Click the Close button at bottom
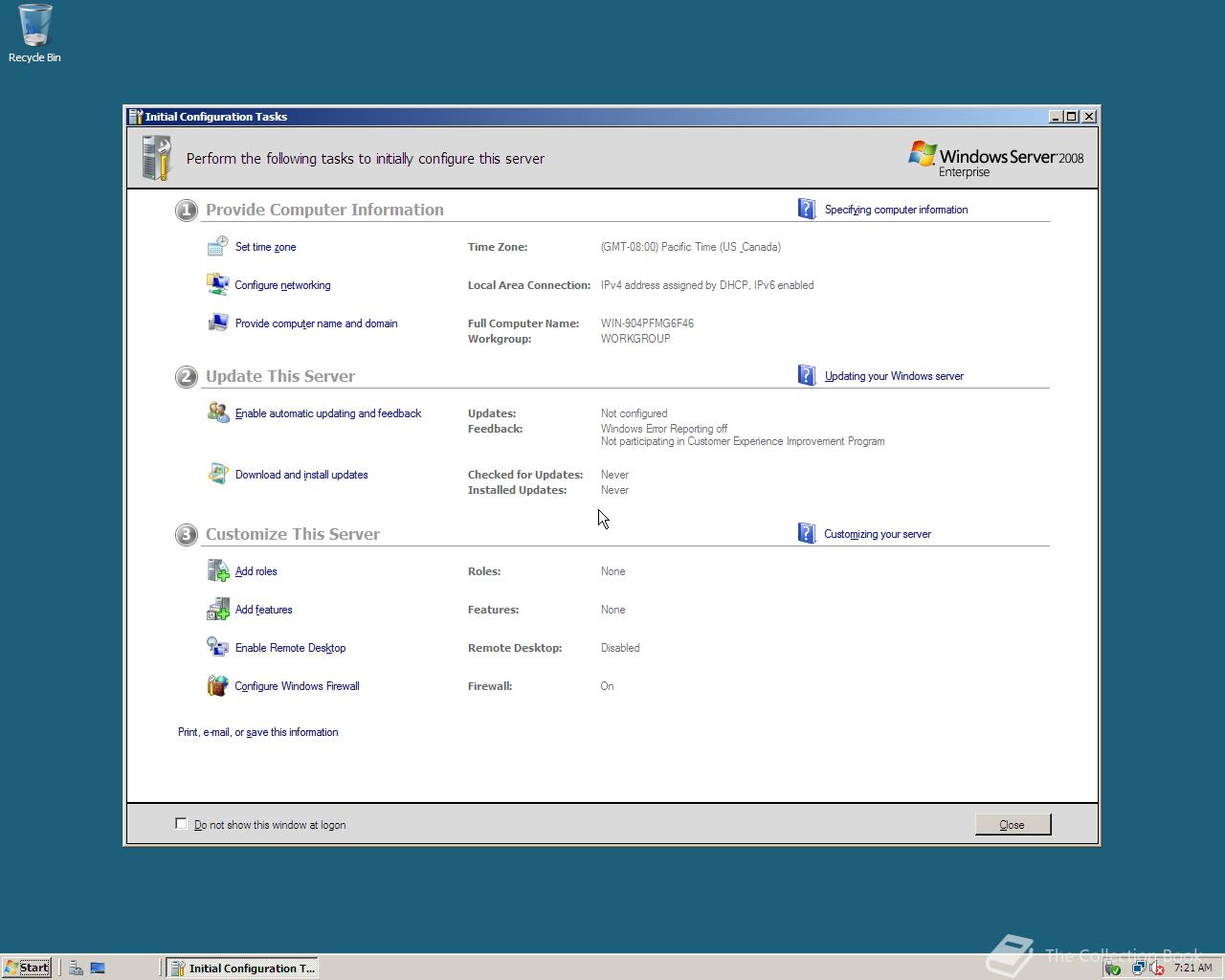 pos(1013,824)
